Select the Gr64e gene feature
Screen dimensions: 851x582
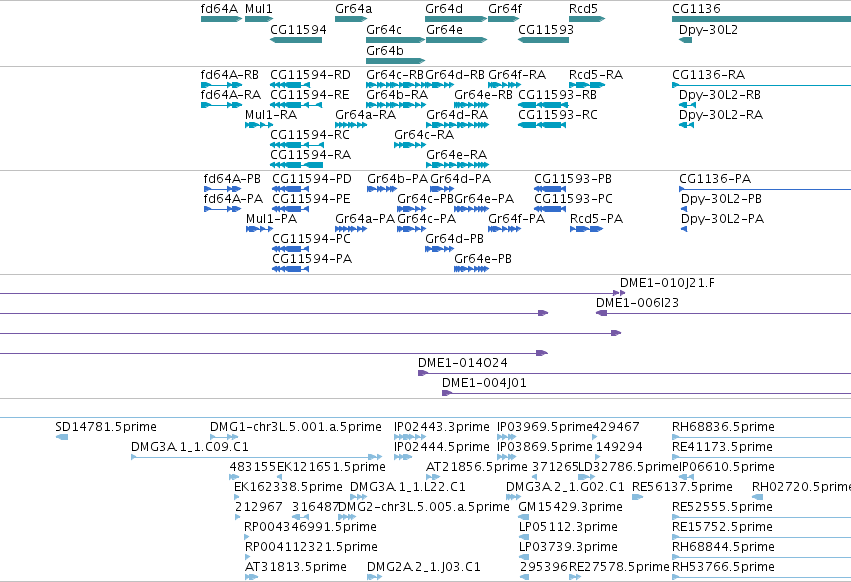(456, 40)
